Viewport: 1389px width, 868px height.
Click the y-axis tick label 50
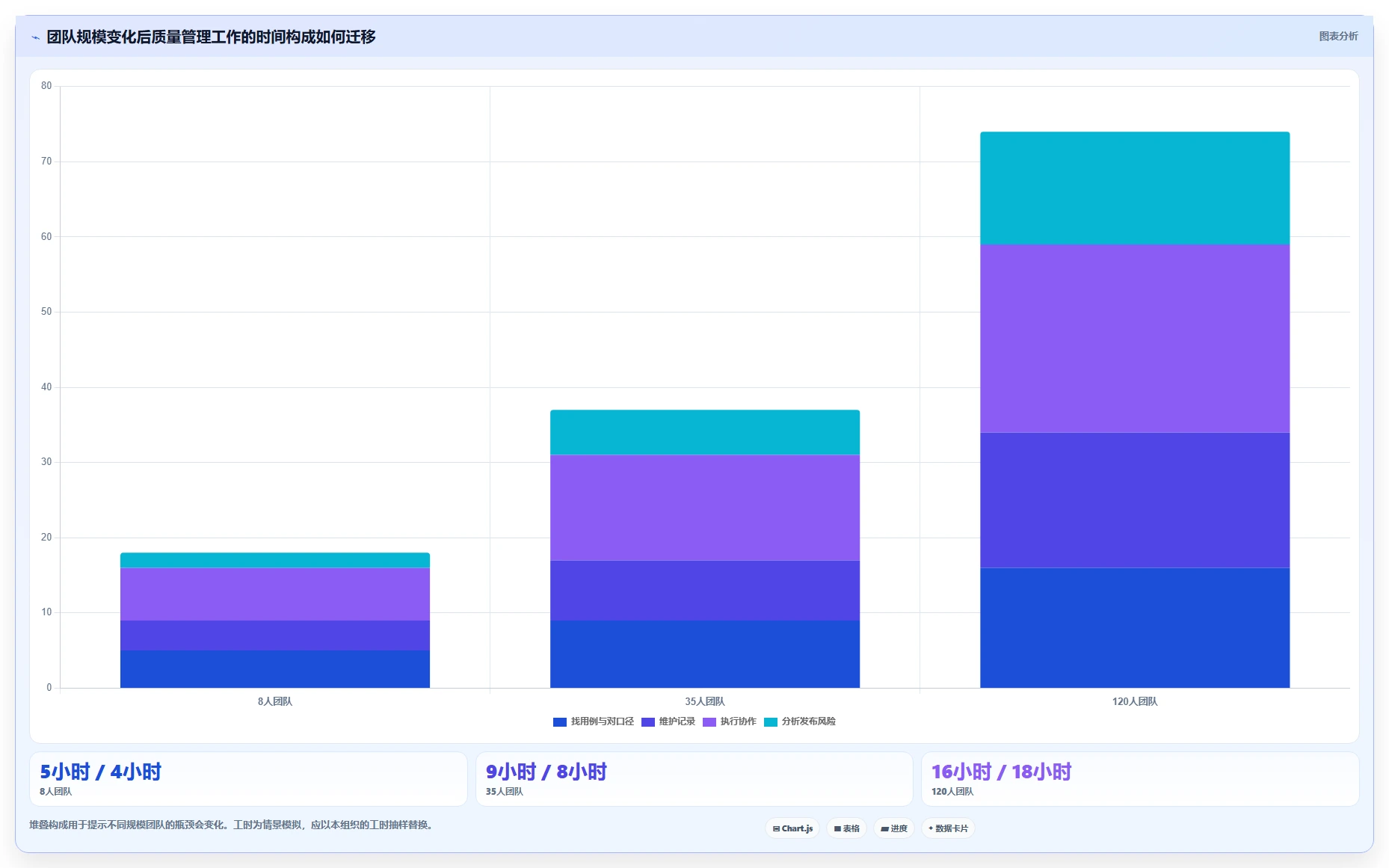pyautogui.click(x=46, y=312)
